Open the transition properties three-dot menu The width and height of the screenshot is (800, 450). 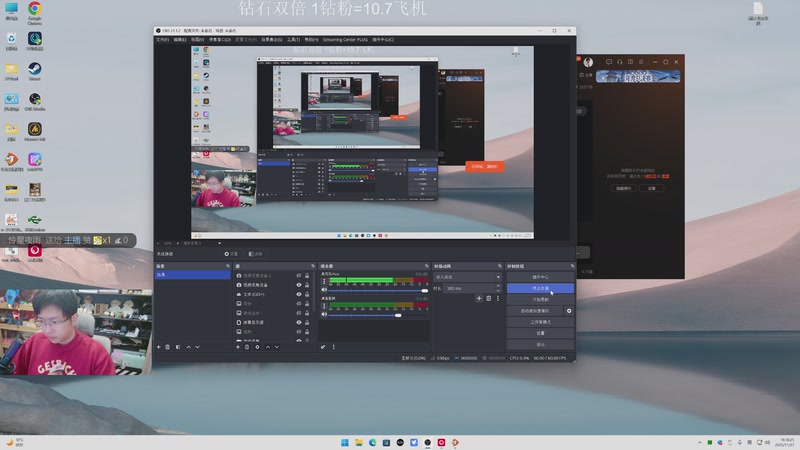[498, 298]
